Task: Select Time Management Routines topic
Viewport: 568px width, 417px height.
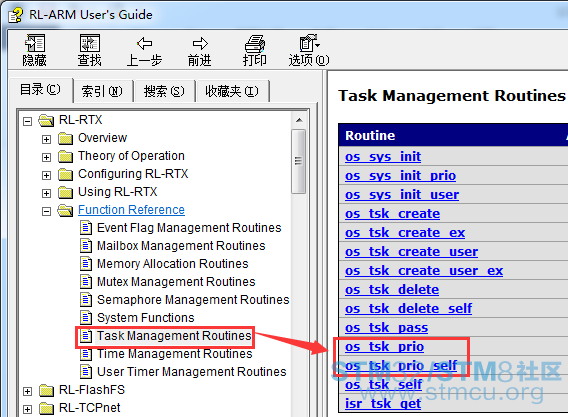Action: (x=175, y=354)
